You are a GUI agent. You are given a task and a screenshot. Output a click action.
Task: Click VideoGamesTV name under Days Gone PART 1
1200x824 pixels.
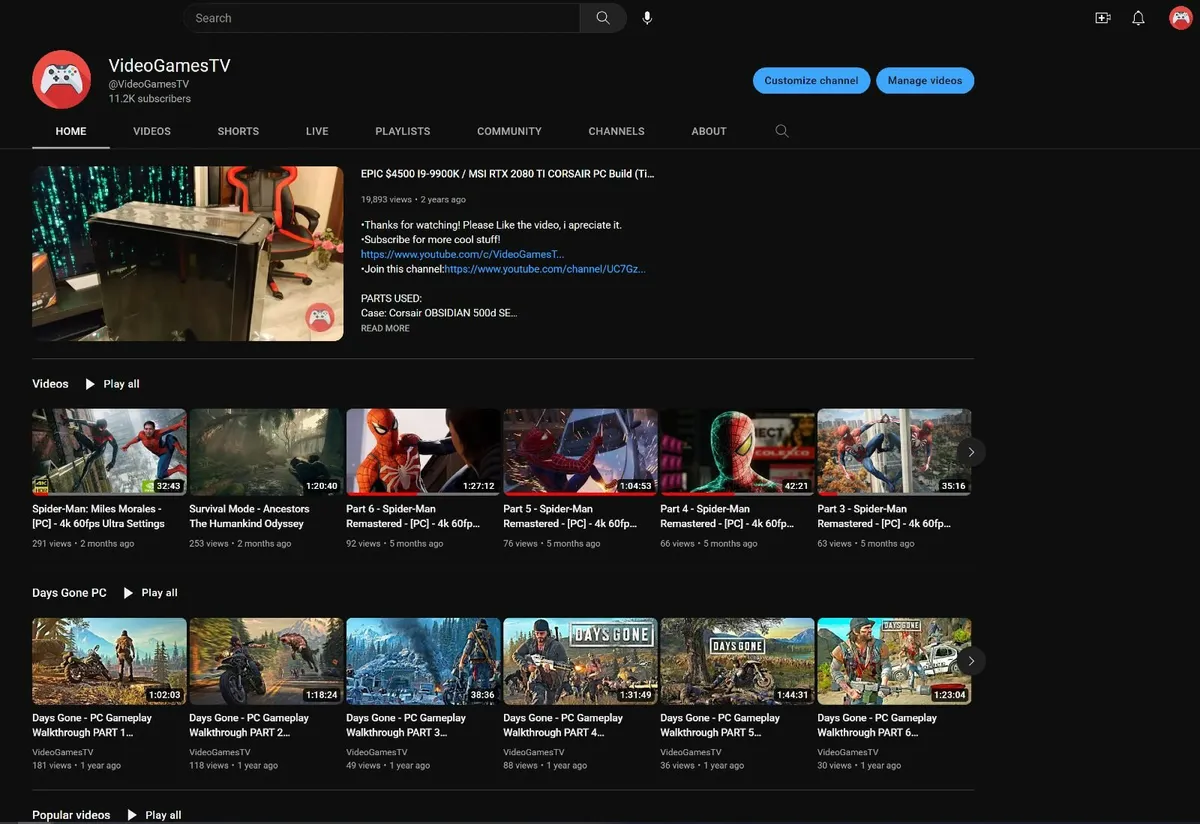[62, 752]
